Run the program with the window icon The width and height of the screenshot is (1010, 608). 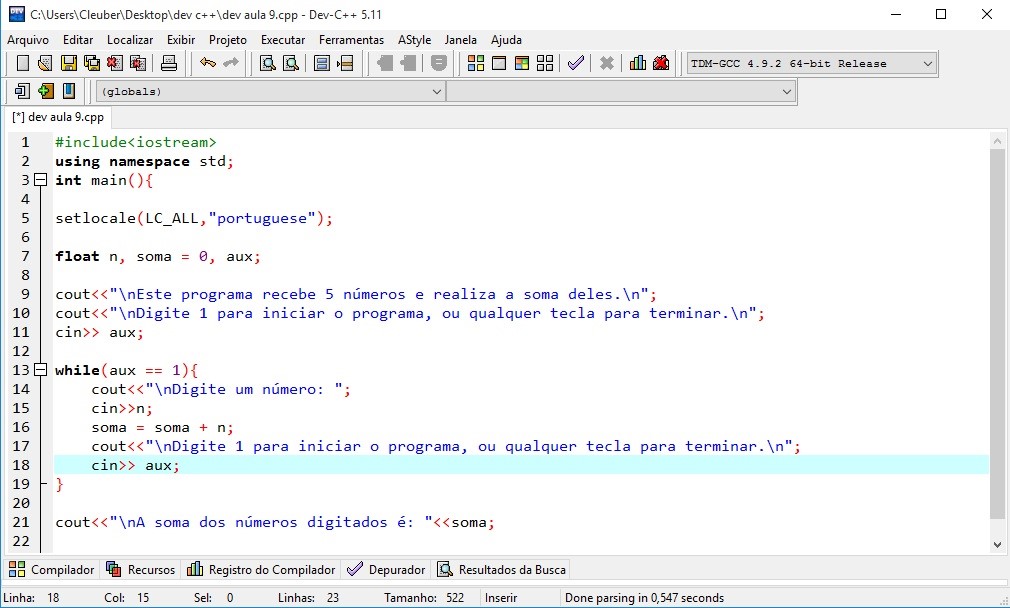499,63
